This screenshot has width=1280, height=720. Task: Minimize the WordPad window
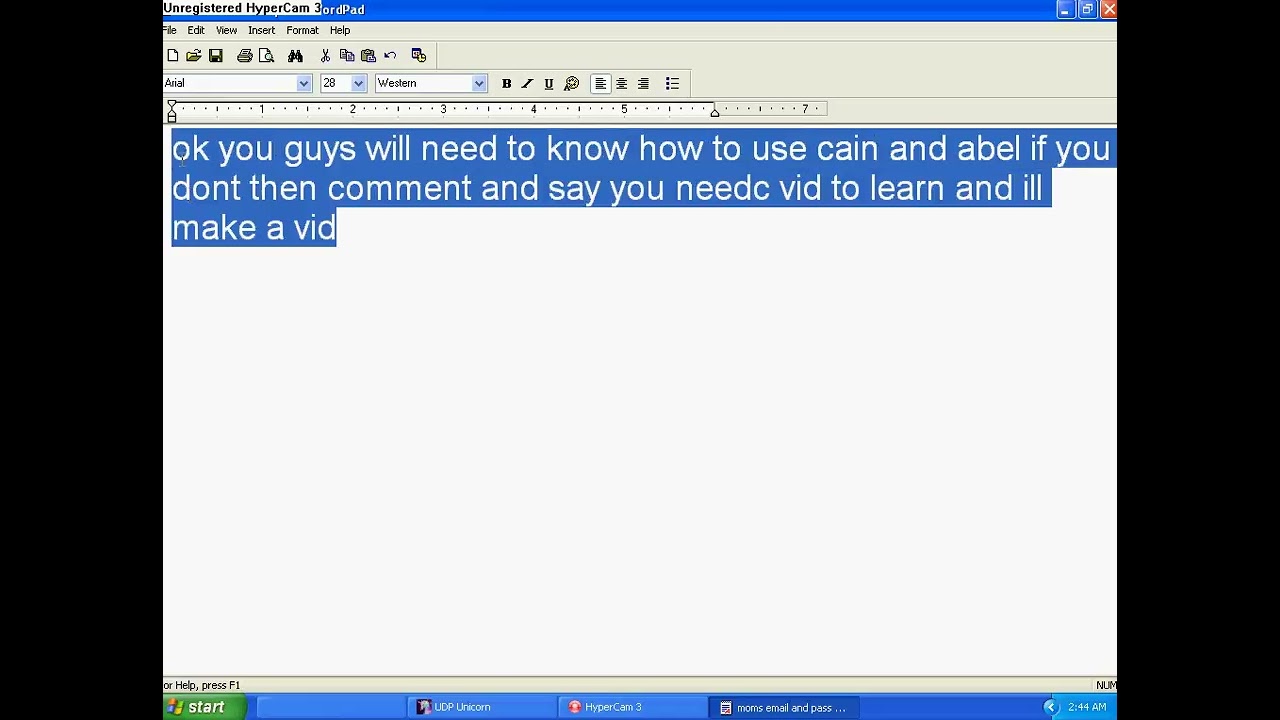click(1065, 9)
